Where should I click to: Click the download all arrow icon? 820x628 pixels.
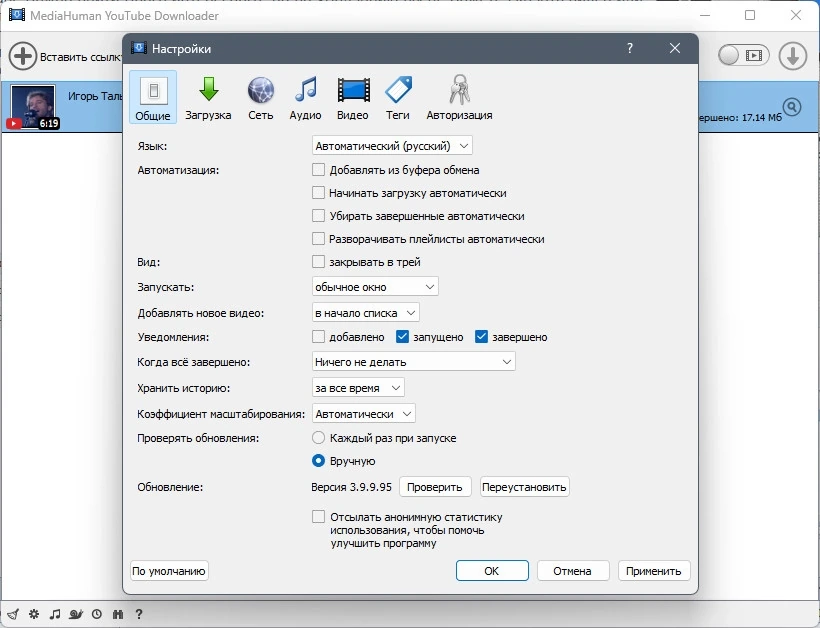click(793, 55)
